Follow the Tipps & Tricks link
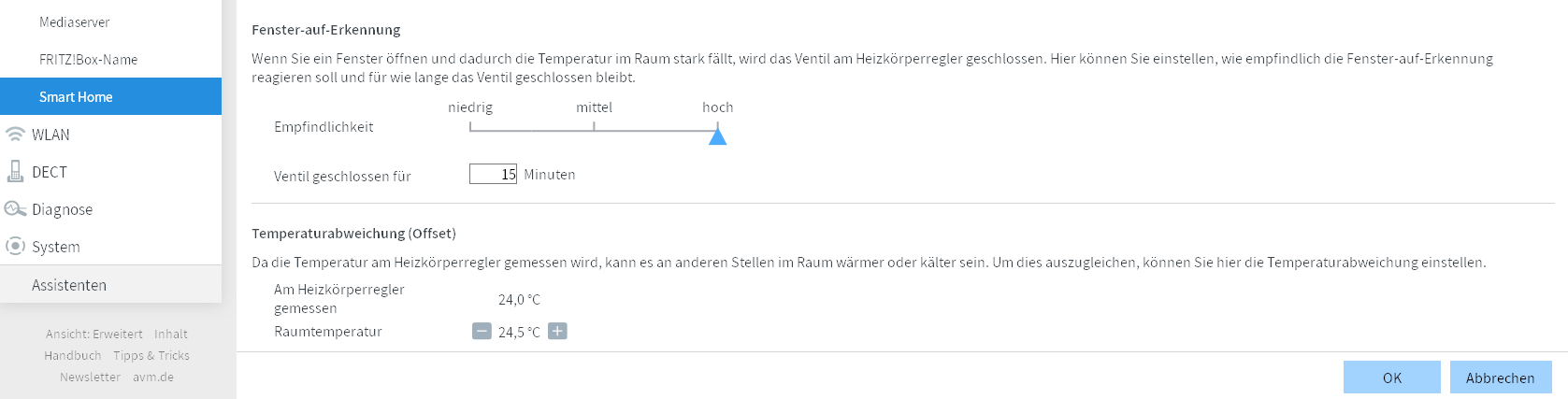This screenshot has height=399, width=1568. pos(151,356)
